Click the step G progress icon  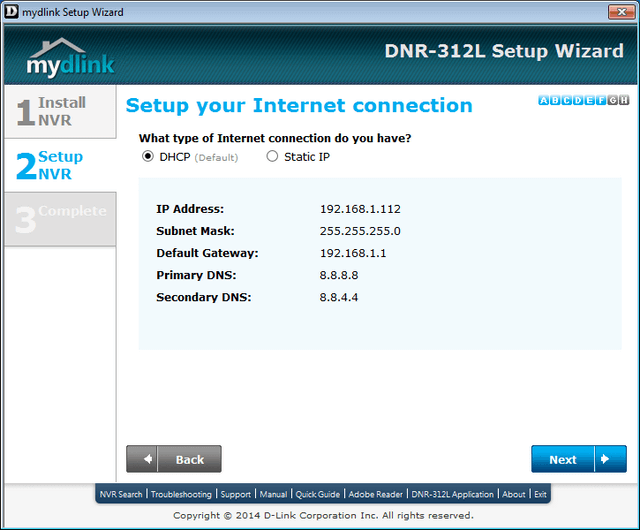(x=612, y=100)
